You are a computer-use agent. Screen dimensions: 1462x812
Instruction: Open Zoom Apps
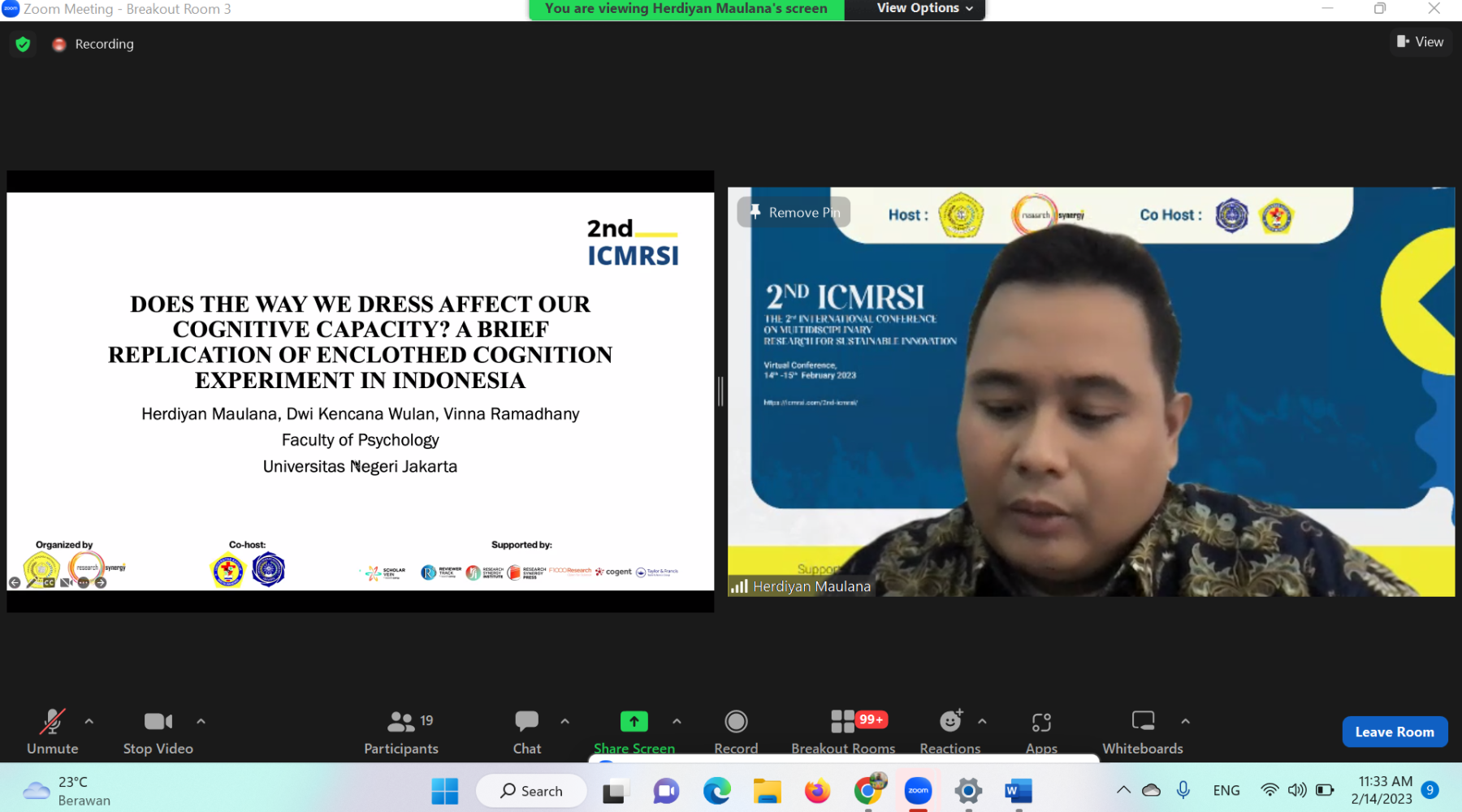(1041, 732)
